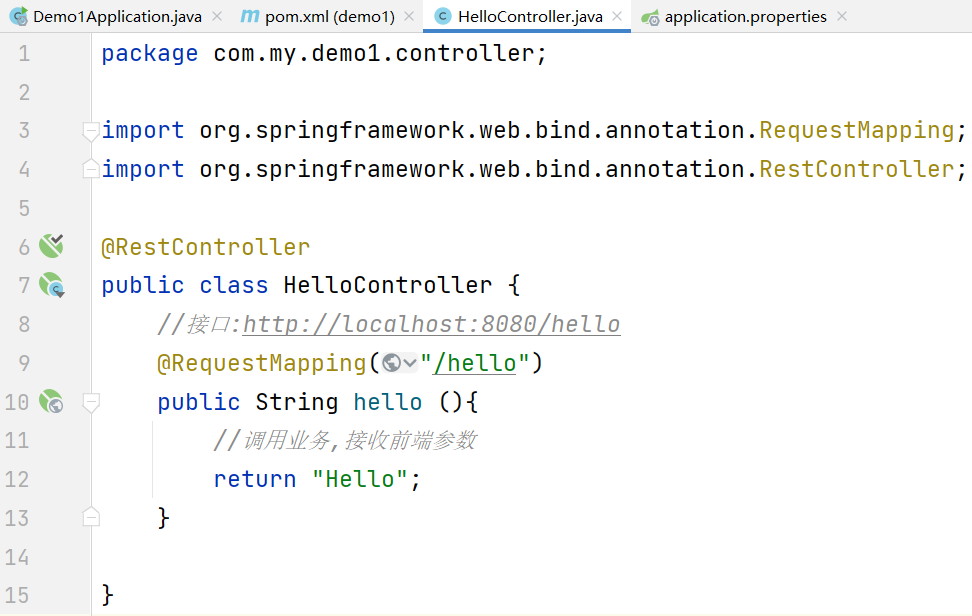Click the line number 12 in the gutter
Image resolution: width=972 pixels, height=616 pixels.
pos(17,479)
